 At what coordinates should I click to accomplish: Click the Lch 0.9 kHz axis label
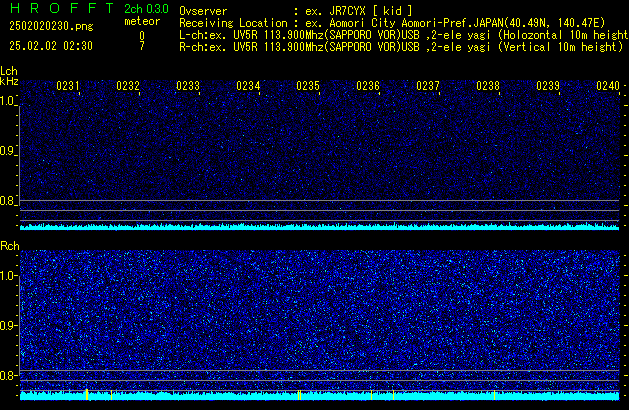click(x=7, y=151)
